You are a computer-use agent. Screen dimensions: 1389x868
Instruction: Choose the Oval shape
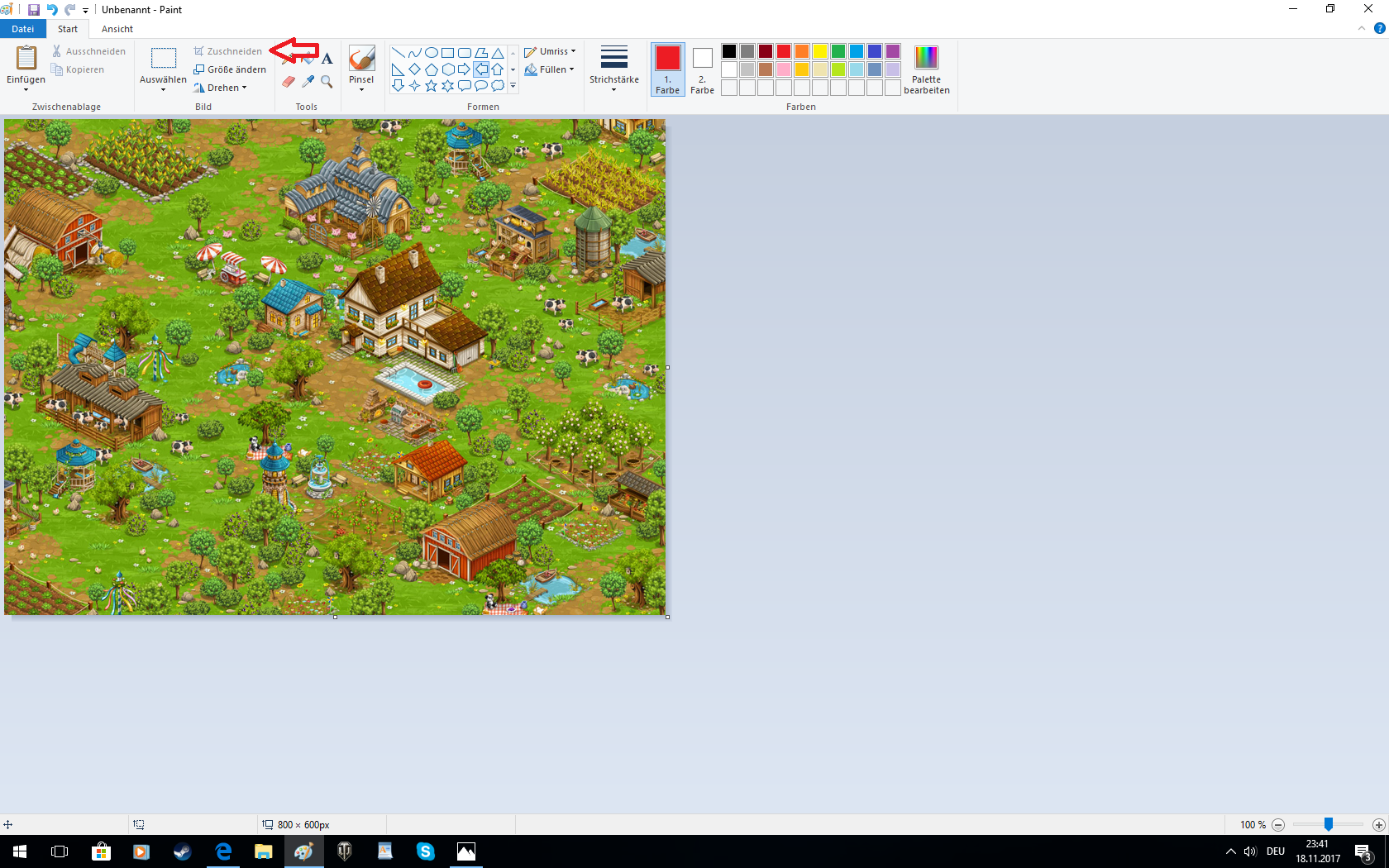pos(432,53)
